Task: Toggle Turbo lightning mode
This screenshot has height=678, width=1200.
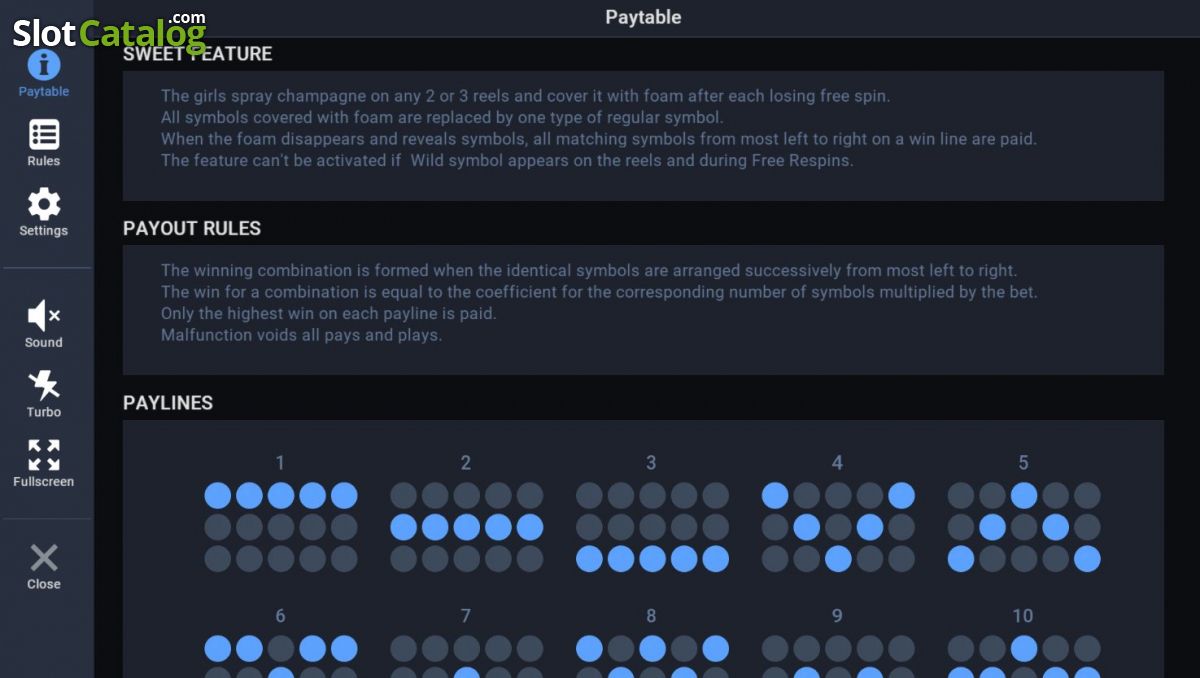Action: click(44, 385)
